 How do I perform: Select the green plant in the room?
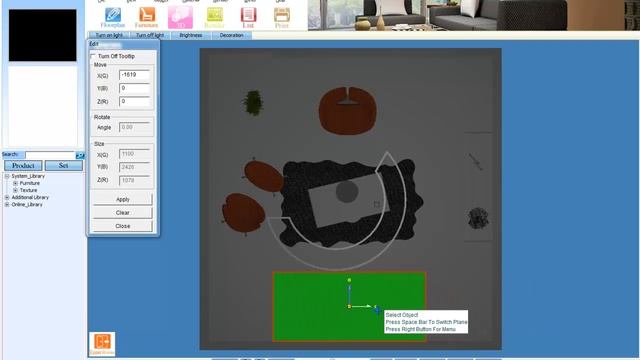point(253,102)
